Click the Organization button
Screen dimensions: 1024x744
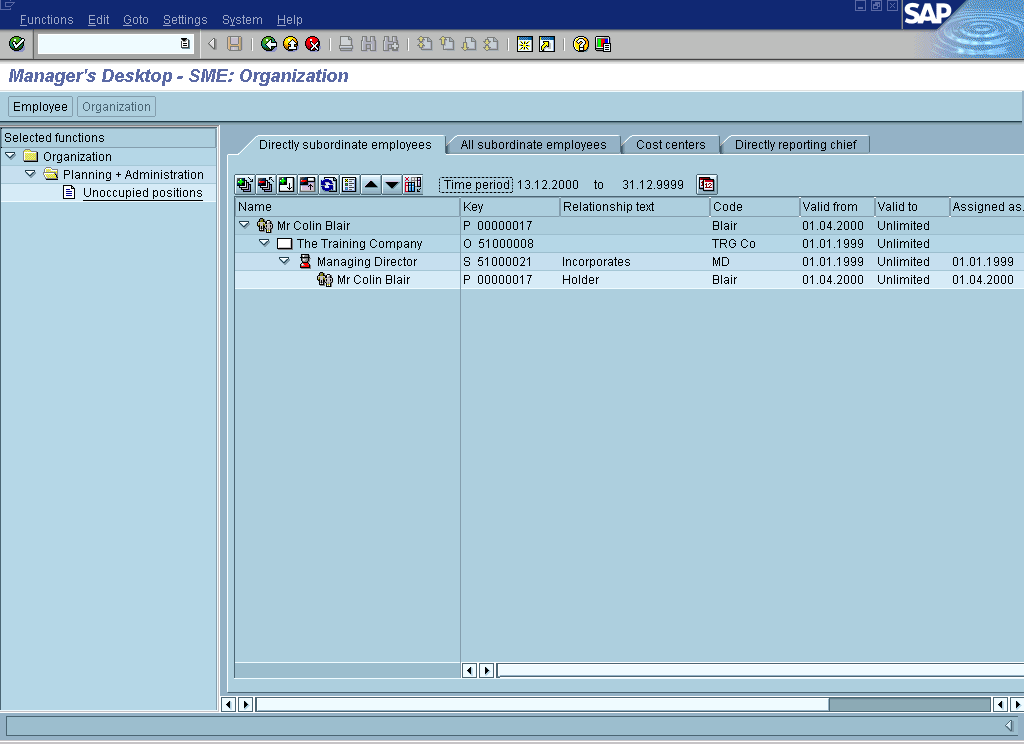point(116,106)
